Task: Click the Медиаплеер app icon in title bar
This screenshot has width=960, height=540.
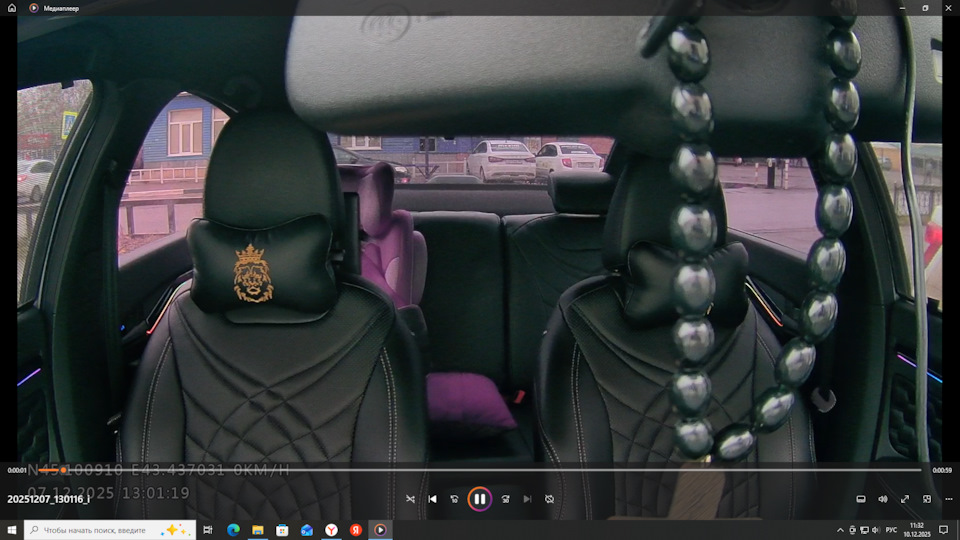Action: pyautogui.click(x=34, y=8)
